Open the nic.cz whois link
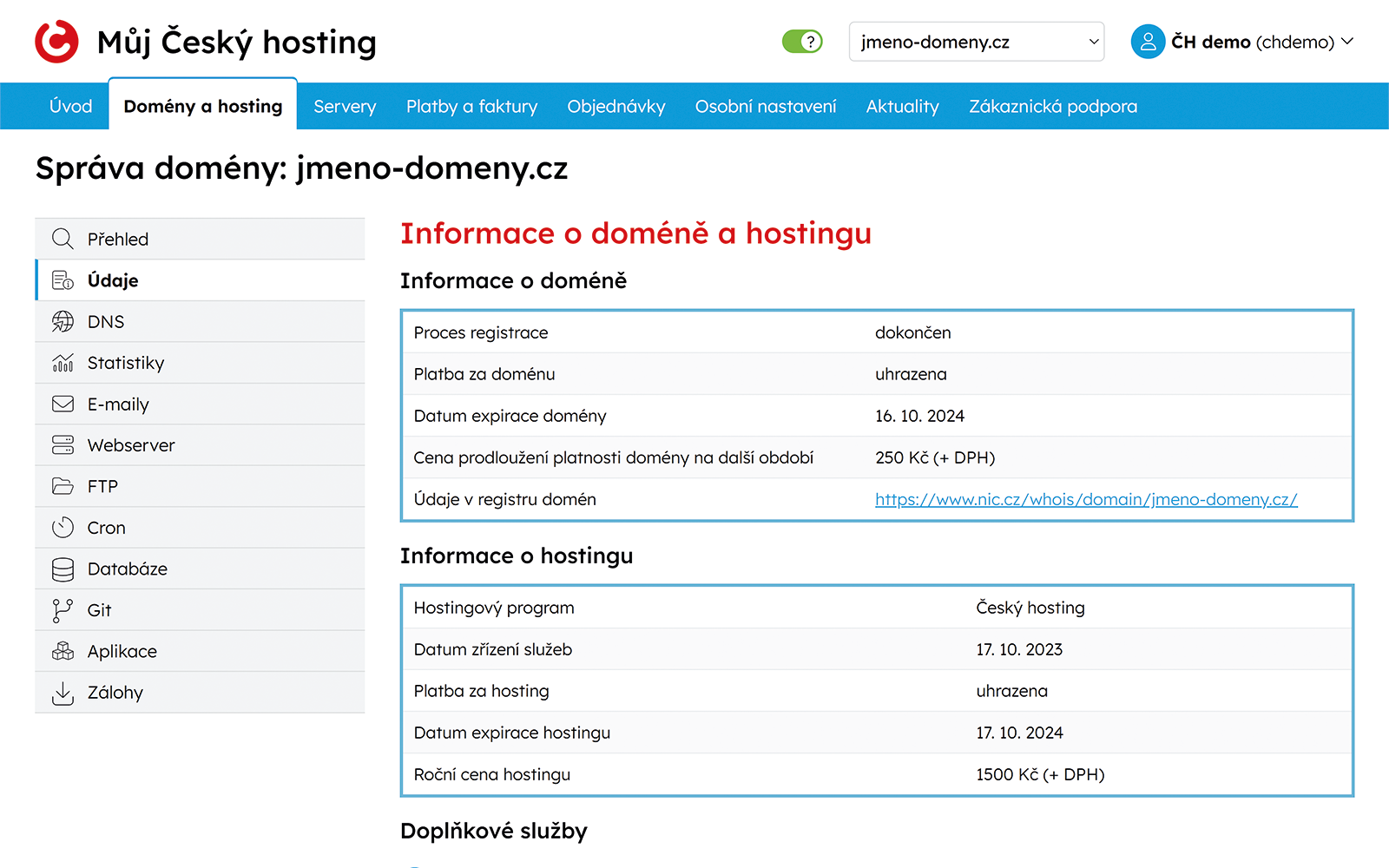1389x868 pixels. (x=1086, y=499)
